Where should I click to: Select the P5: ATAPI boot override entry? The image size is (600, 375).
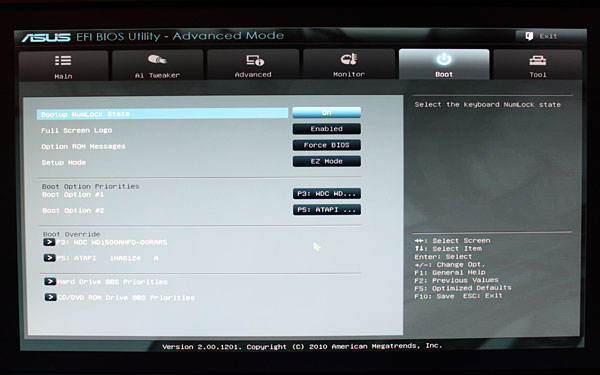click(x=101, y=258)
